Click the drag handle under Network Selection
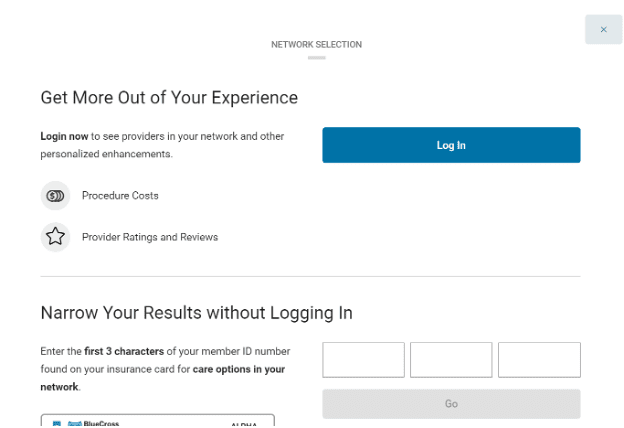This screenshot has width=624, height=428. (316, 58)
